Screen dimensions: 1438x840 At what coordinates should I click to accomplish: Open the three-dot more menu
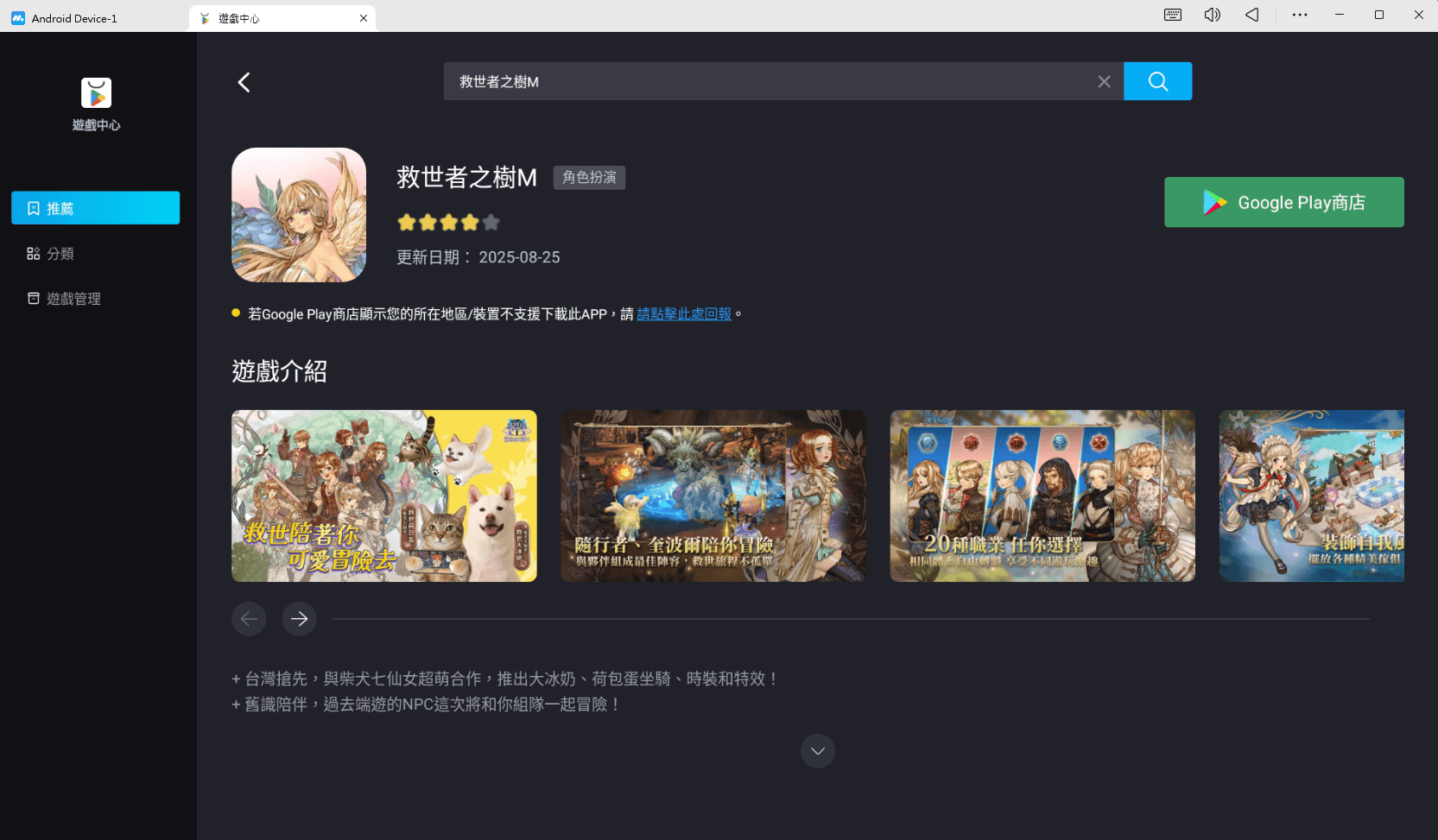tap(1299, 15)
